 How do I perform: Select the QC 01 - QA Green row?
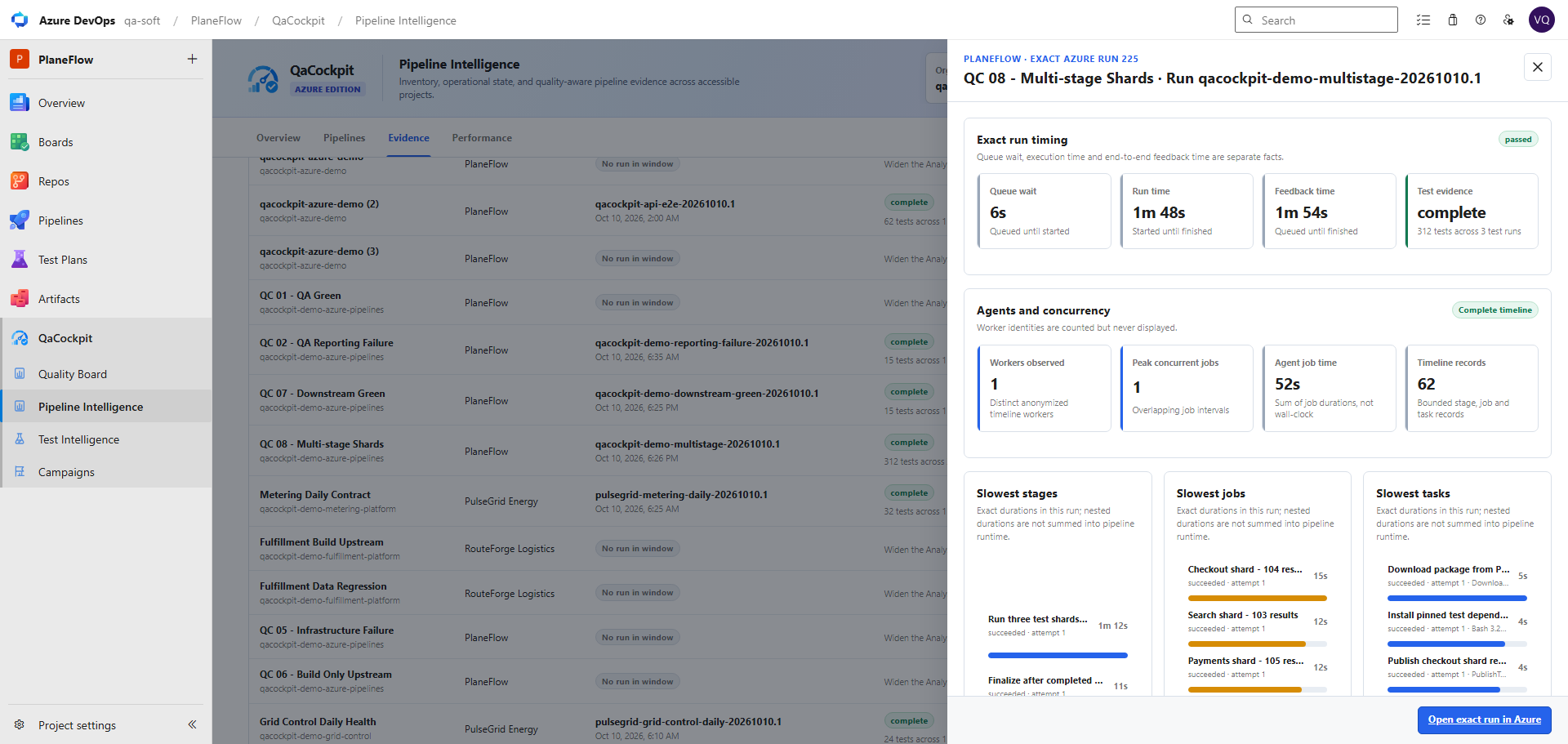[598, 302]
